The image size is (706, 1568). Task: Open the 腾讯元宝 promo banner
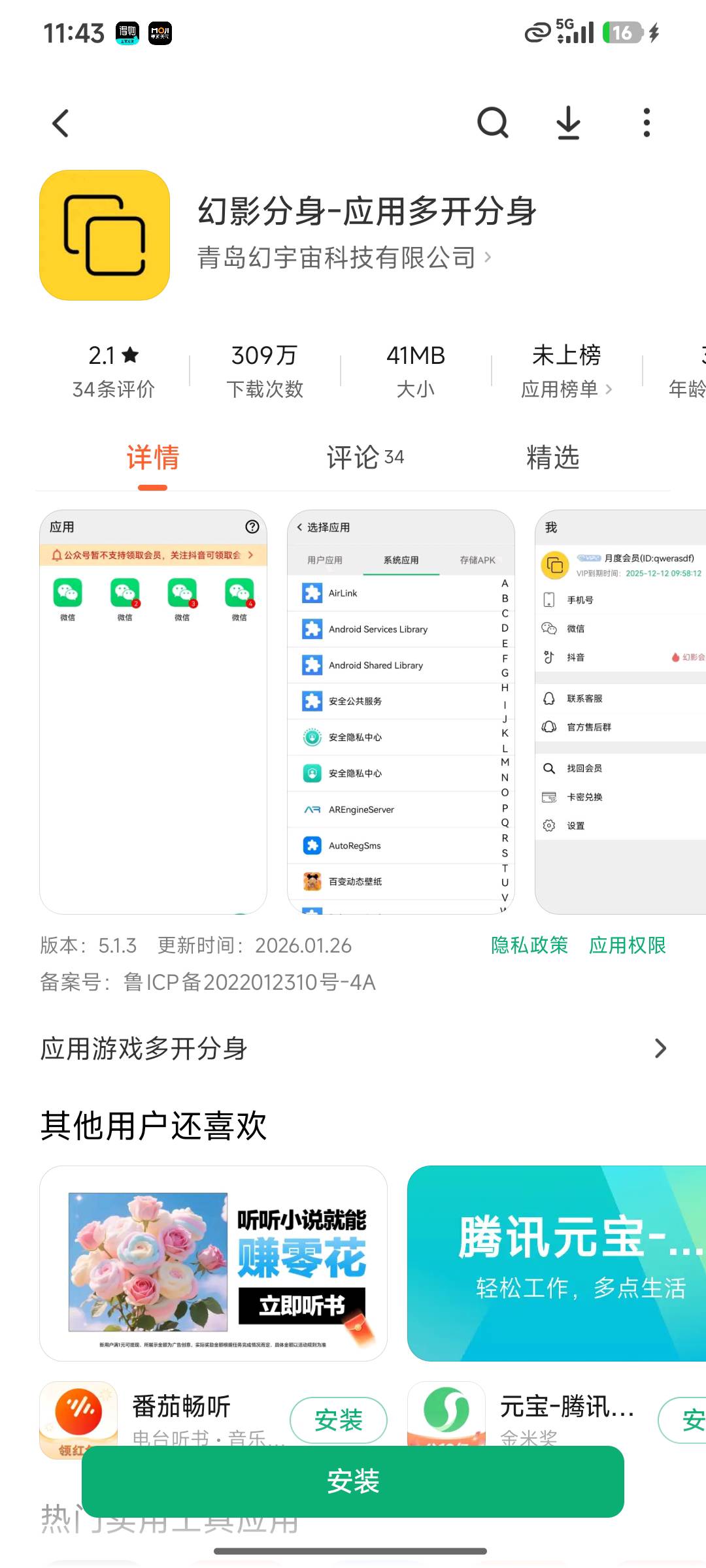[x=556, y=1264]
